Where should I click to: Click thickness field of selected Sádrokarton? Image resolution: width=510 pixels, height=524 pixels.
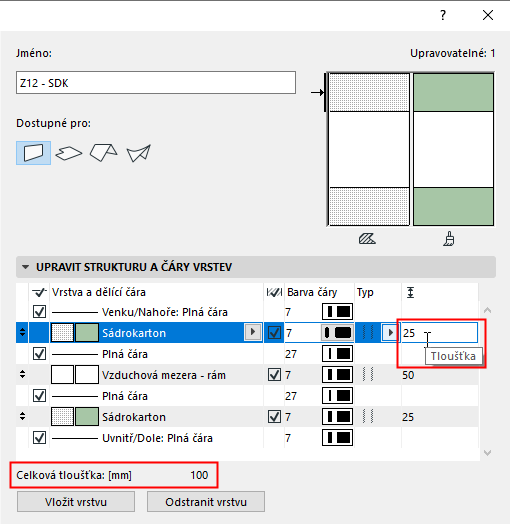click(439, 333)
